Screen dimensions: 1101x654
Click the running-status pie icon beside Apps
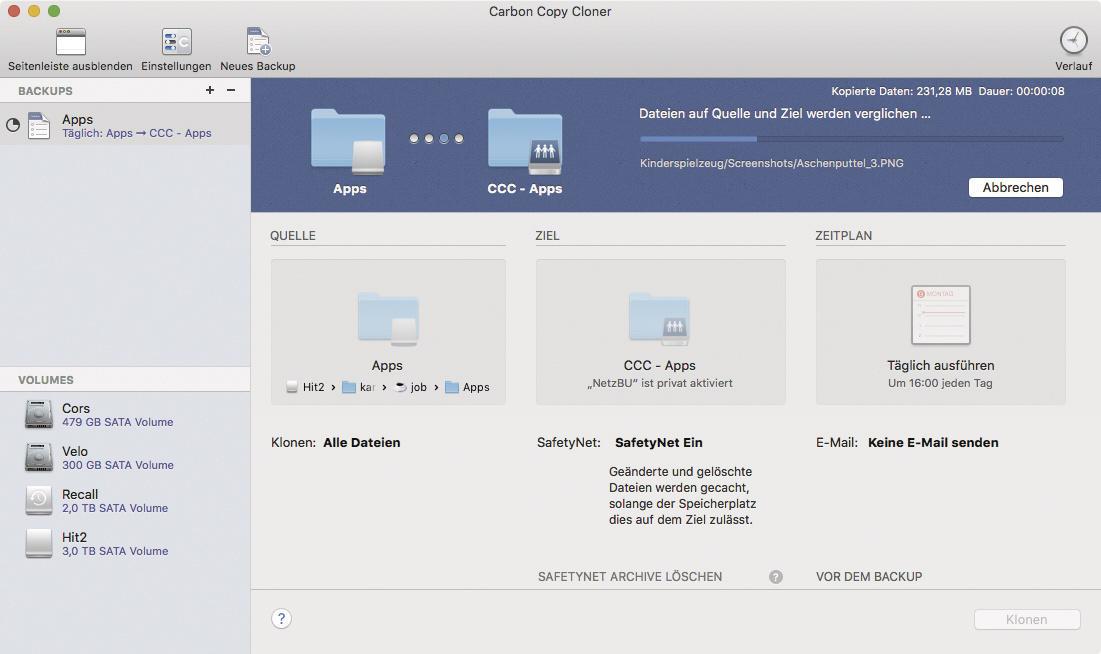(13, 126)
